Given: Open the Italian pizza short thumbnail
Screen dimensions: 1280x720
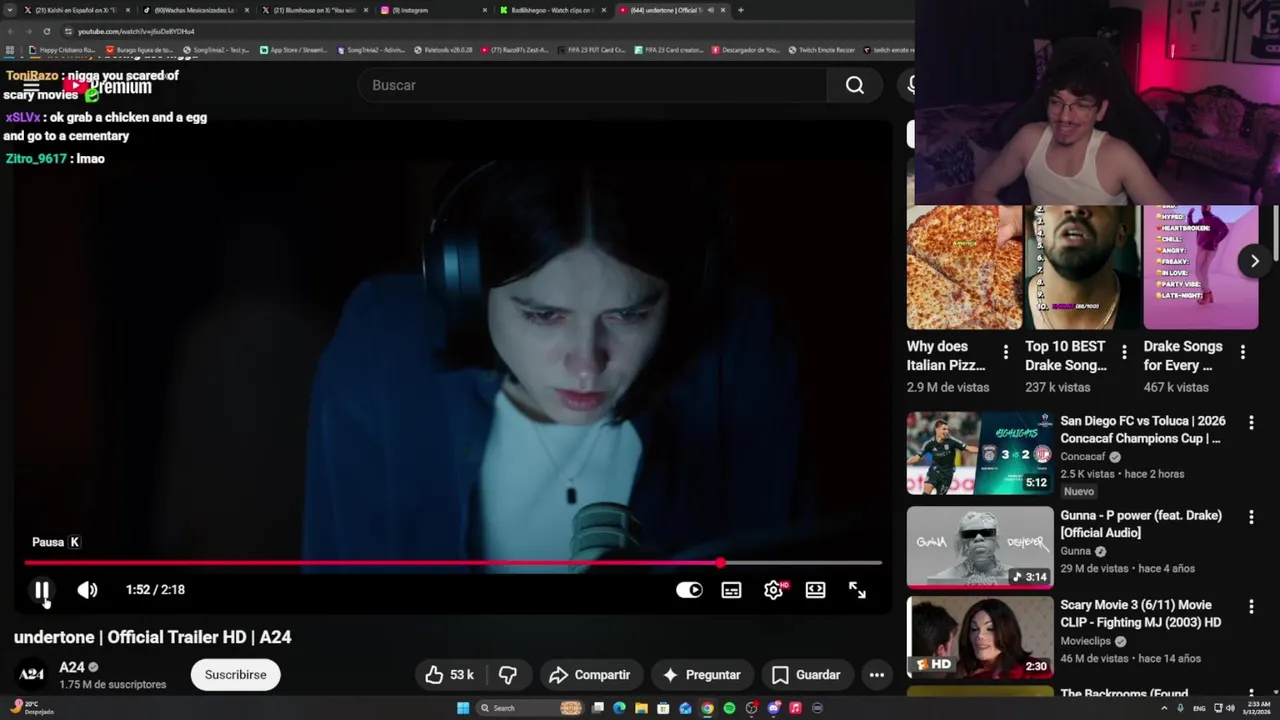Looking at the screenshot, I should click(x=964, y=267).
